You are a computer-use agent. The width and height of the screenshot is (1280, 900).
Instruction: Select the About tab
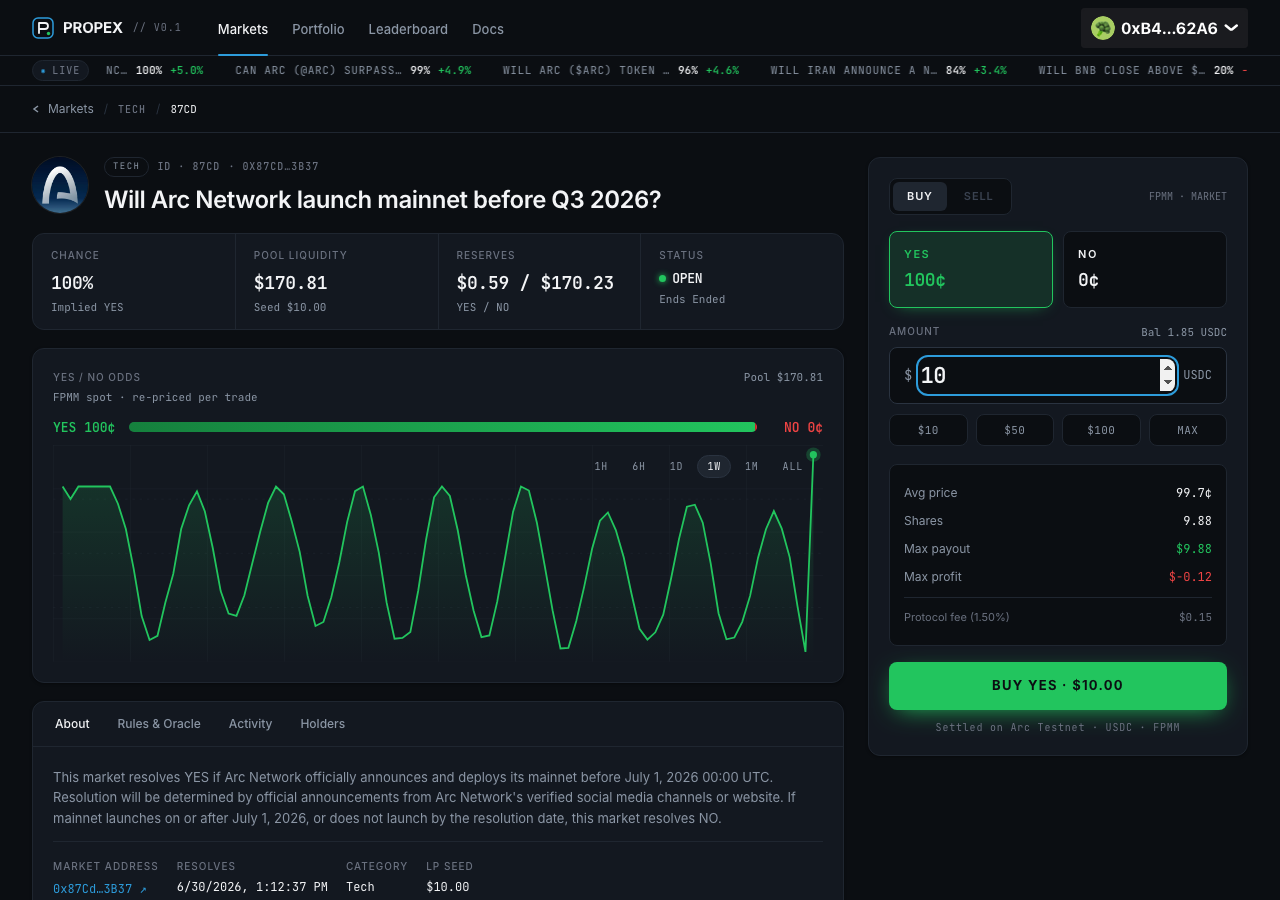tap(72, 724)
